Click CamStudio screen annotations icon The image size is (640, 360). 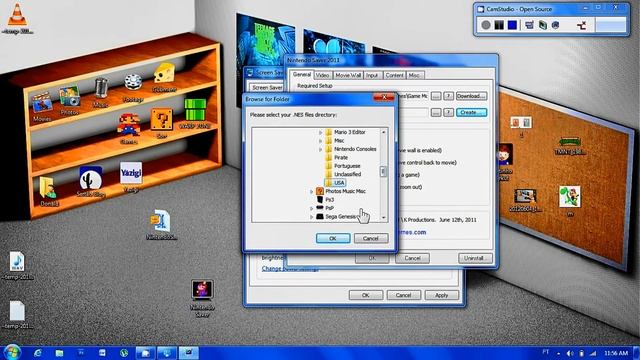point(529,25)
